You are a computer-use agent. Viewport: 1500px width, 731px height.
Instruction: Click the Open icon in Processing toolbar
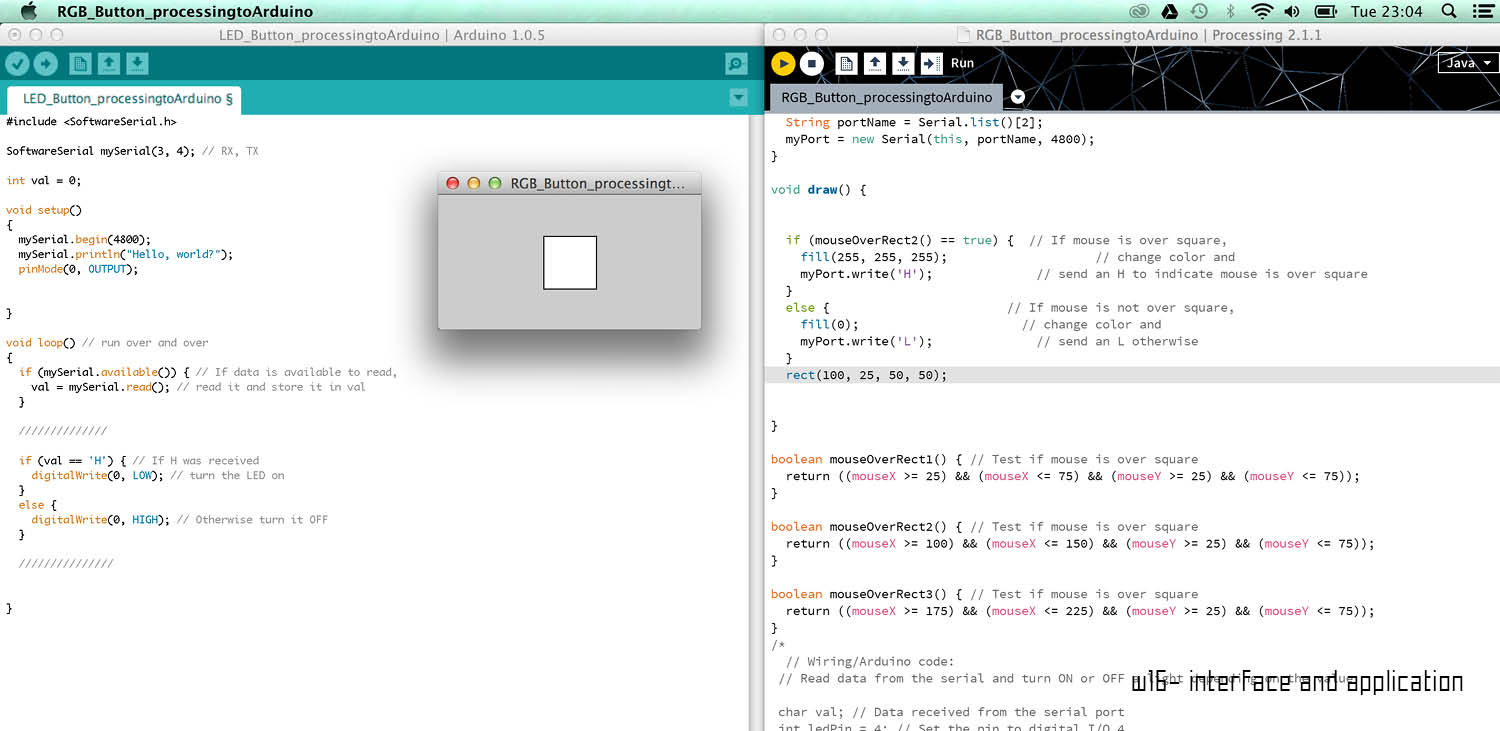[875, 63]
